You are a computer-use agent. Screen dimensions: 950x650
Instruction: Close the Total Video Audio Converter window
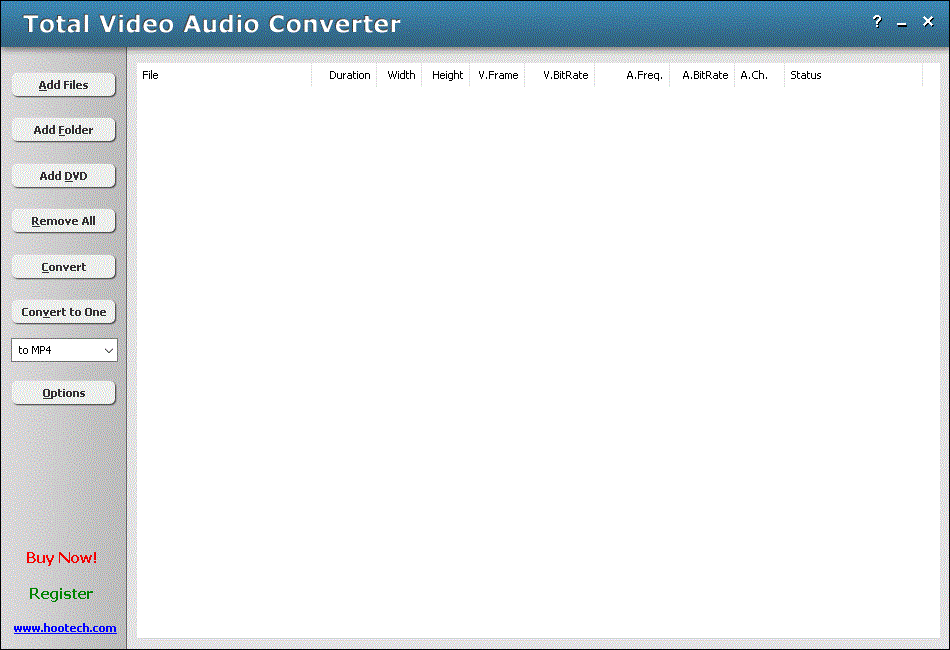tap(928, 22)
